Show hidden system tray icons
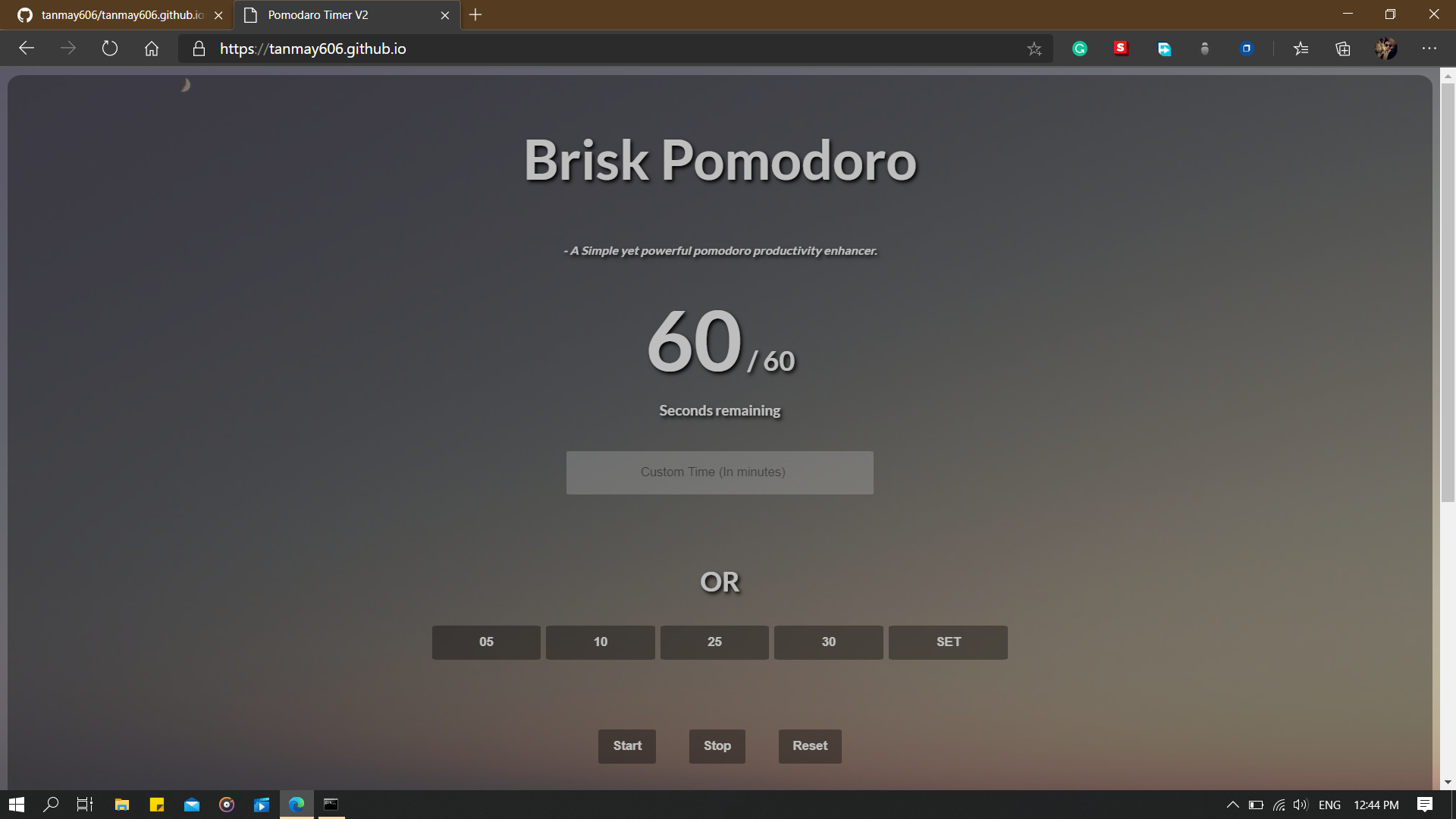Screen dimensions: 1456x819 1233,805
